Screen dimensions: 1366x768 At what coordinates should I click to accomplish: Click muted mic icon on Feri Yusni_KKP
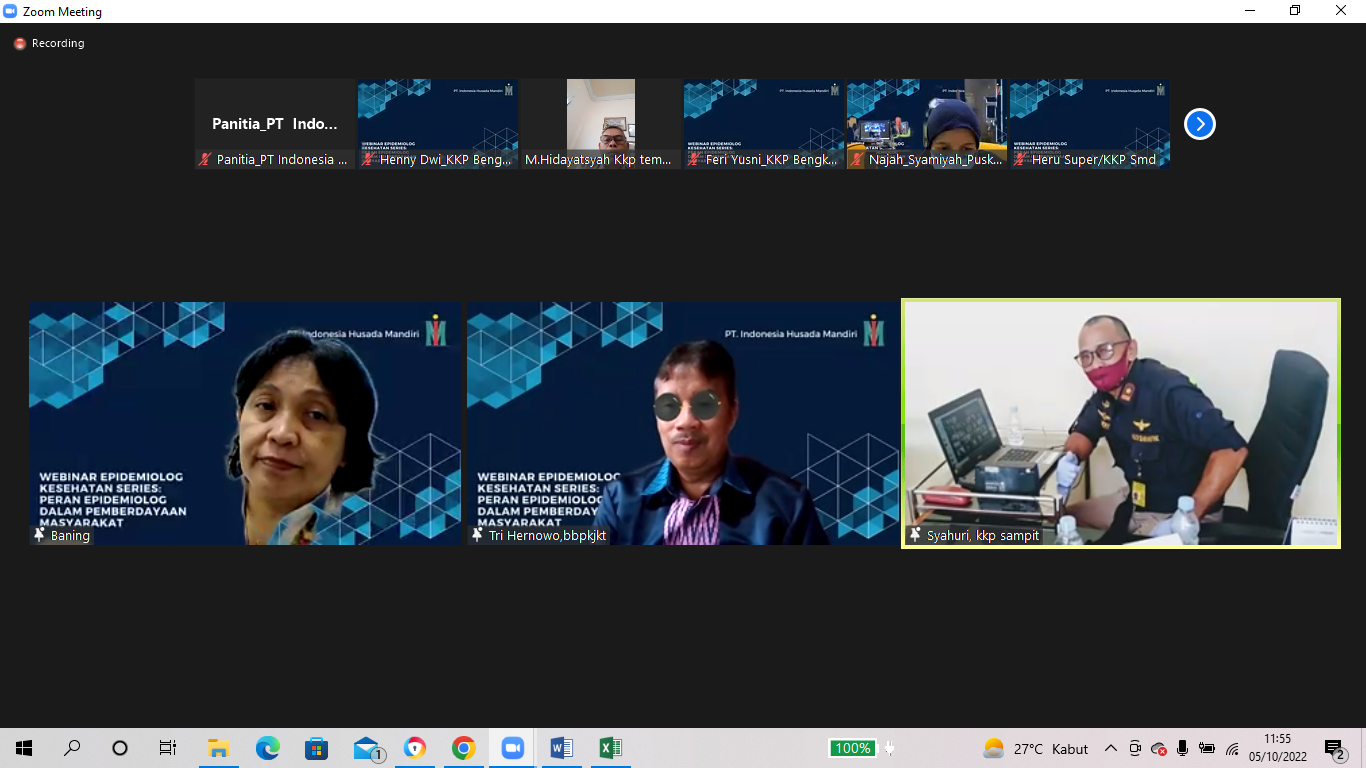pos(695,160)
